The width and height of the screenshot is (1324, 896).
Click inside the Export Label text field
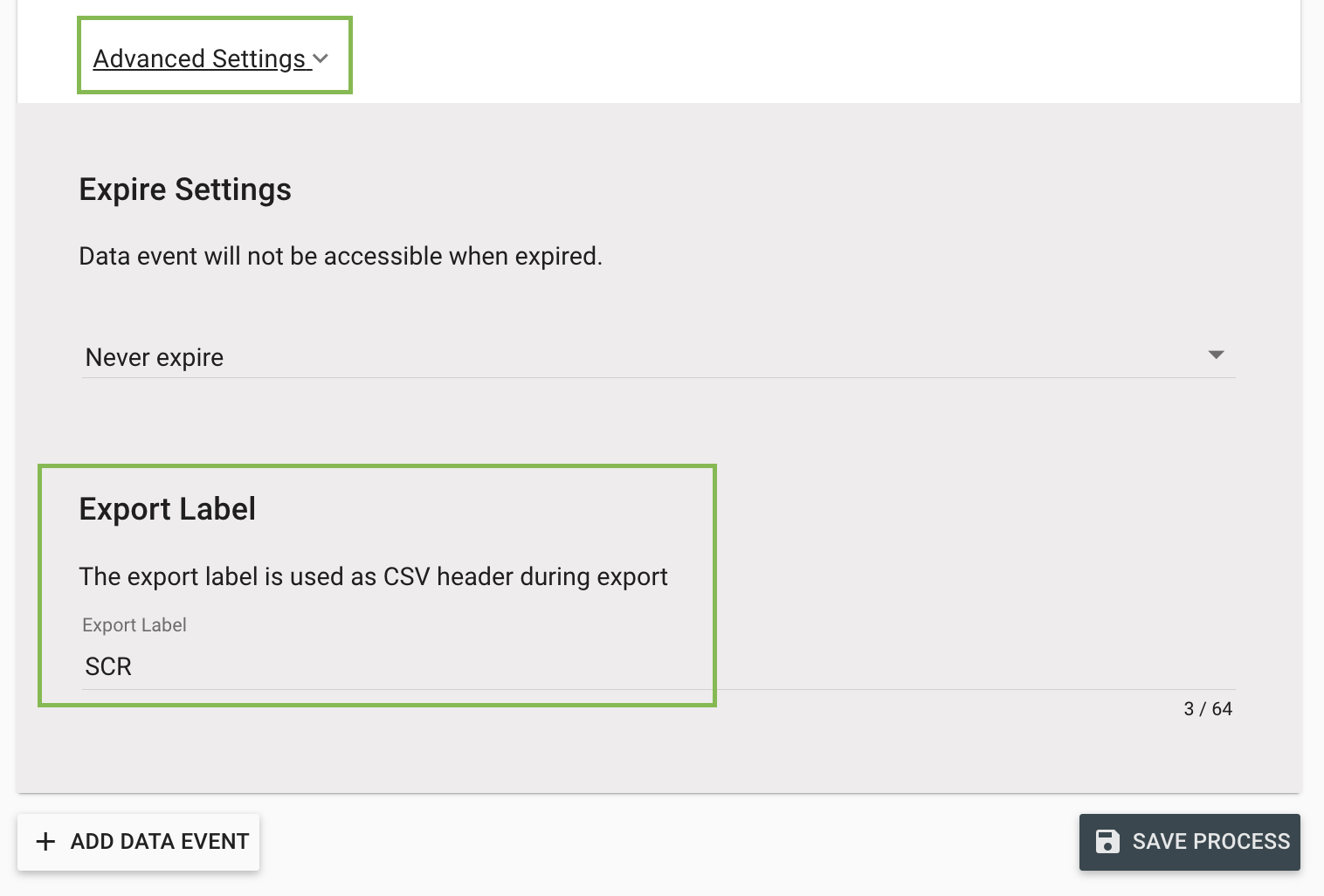point(349,666)
